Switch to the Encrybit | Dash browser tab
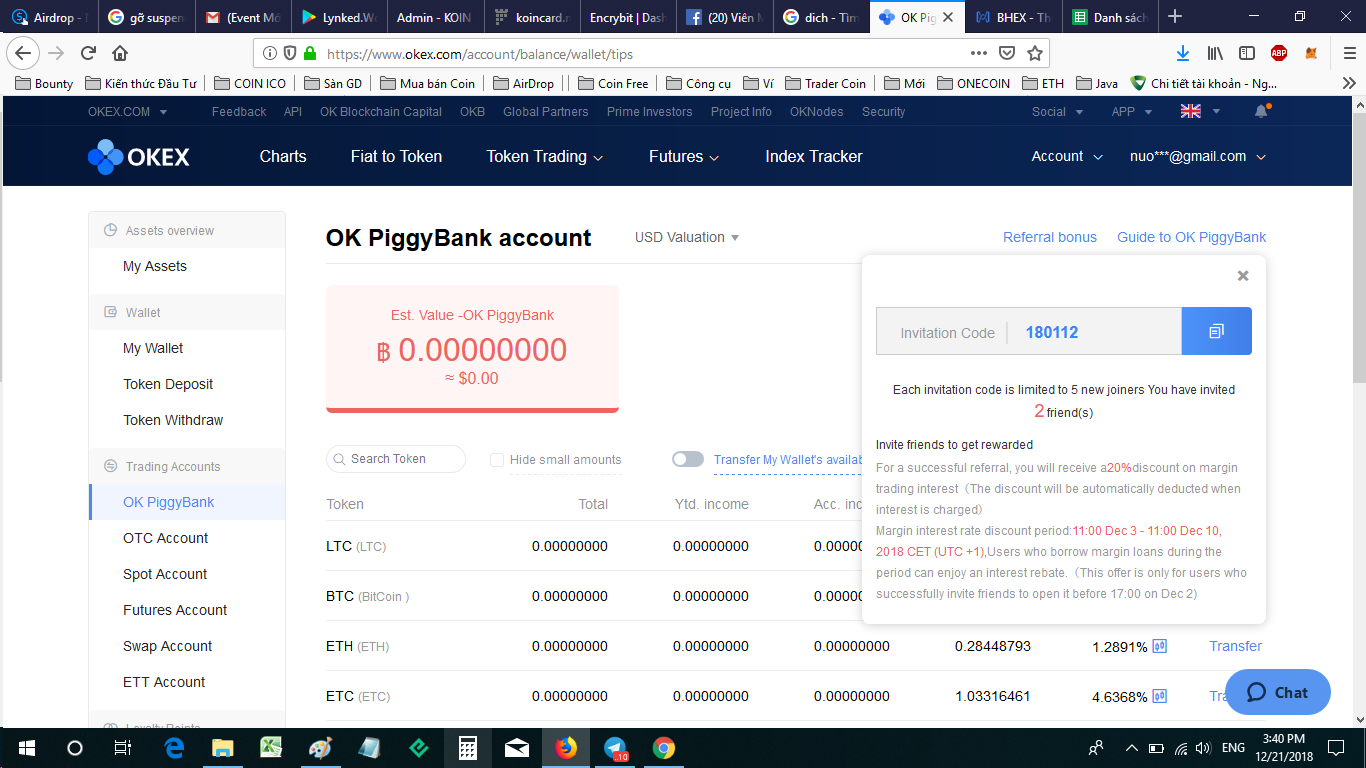Viewport: 1366px width, 768px height. (626, 17)
